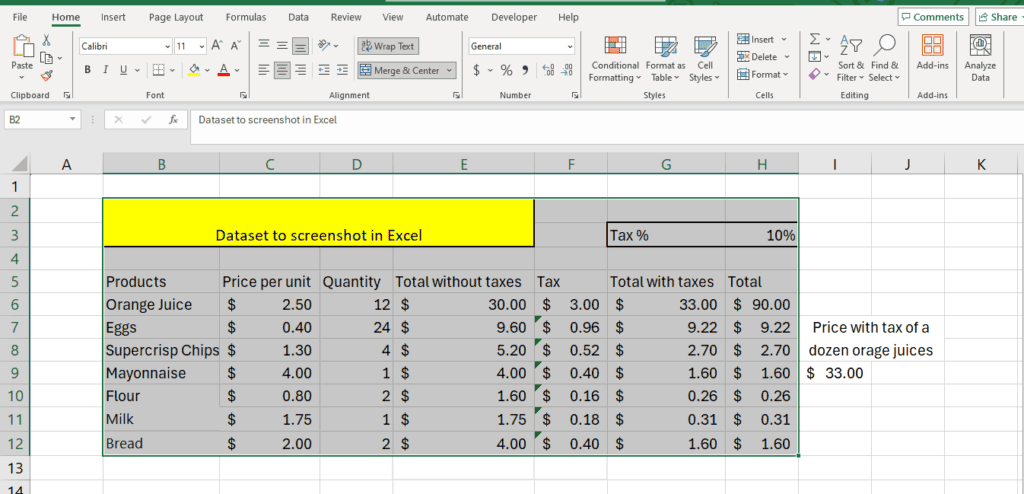Switch to the Page Layout tab
This screenshot has width=1024, height=494.
pyautogui.click(x=176, y=17)
